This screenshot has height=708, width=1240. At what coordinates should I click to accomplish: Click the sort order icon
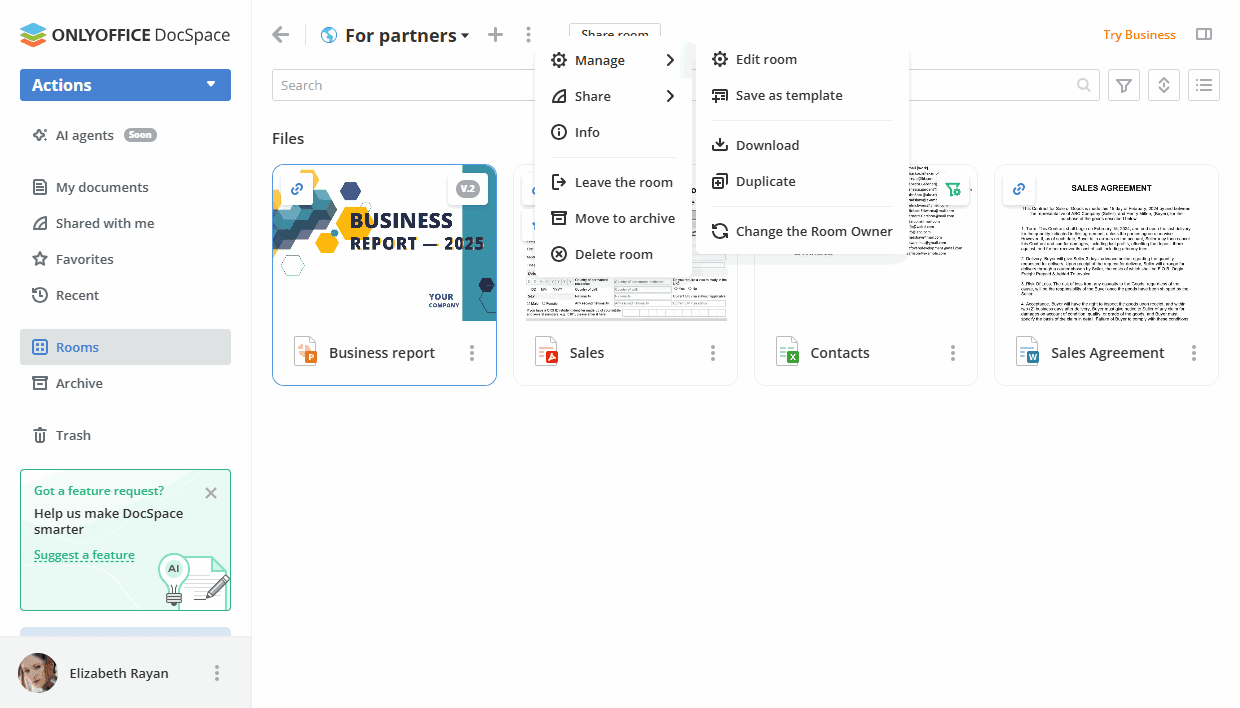(1164, 85)
